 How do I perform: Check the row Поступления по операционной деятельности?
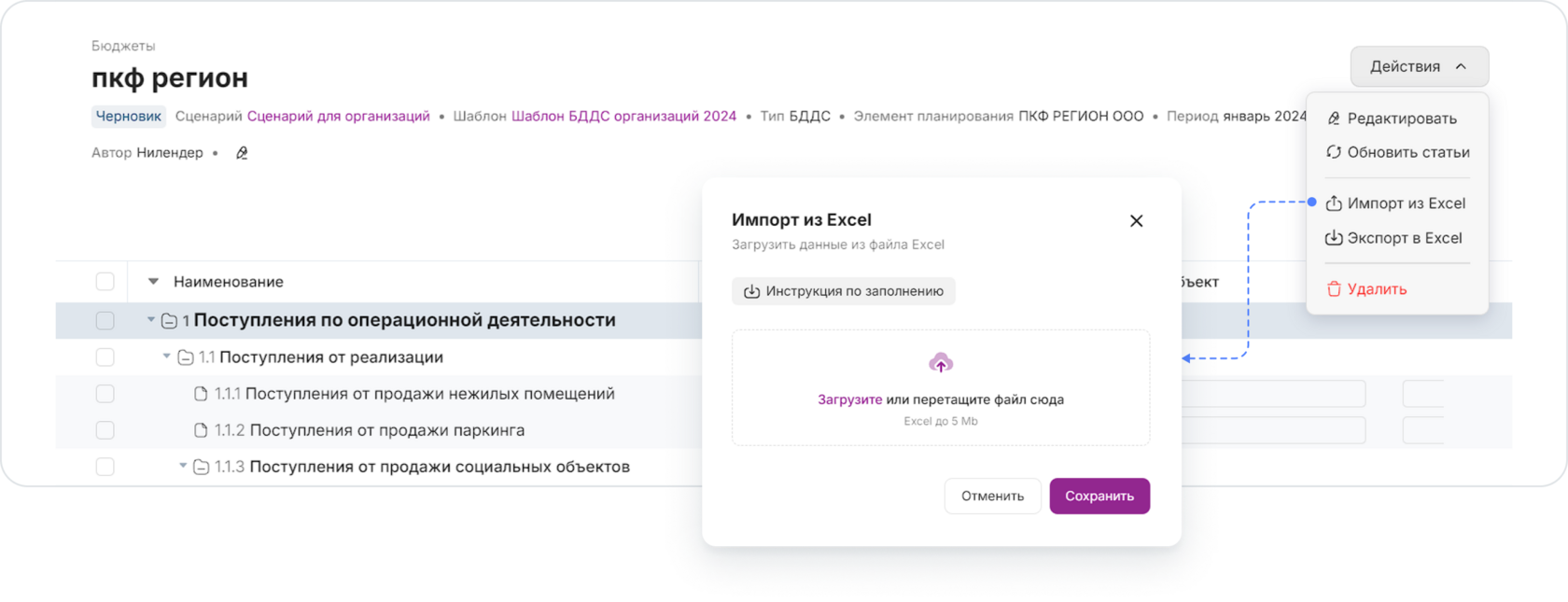(105, 321)
